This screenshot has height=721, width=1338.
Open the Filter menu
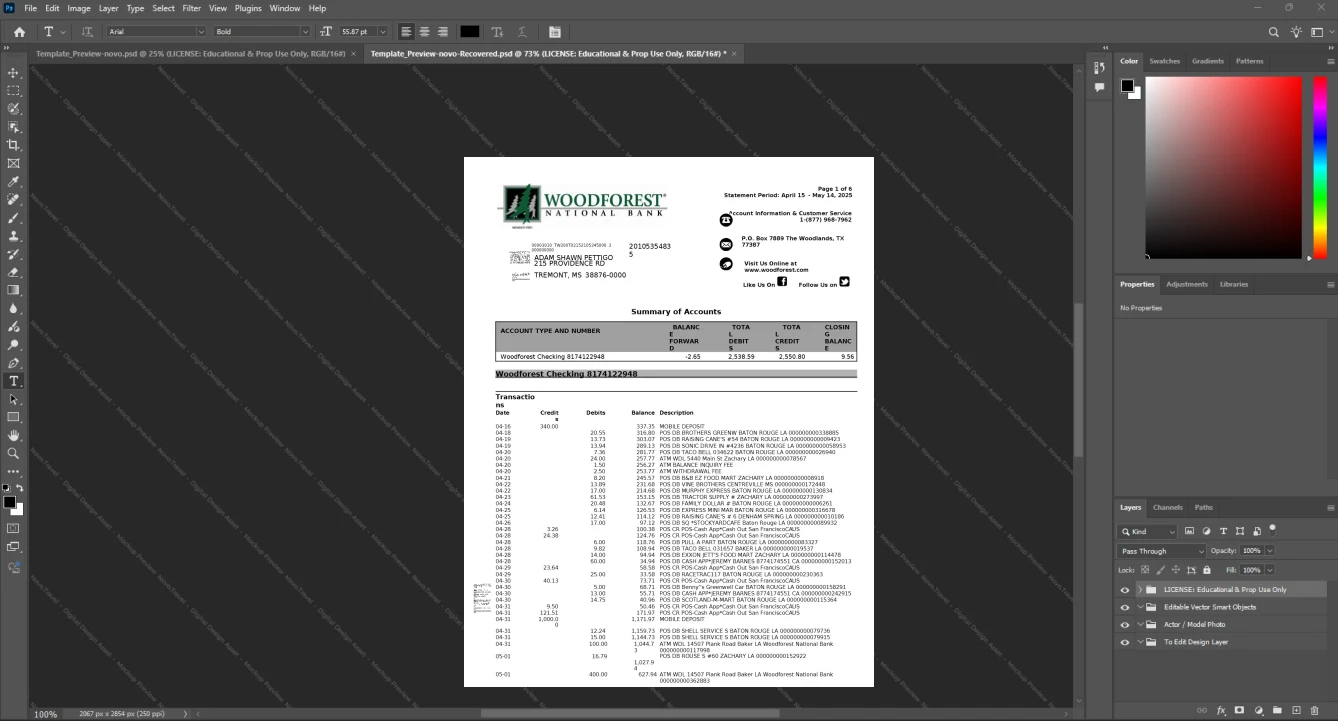point(191,8)
